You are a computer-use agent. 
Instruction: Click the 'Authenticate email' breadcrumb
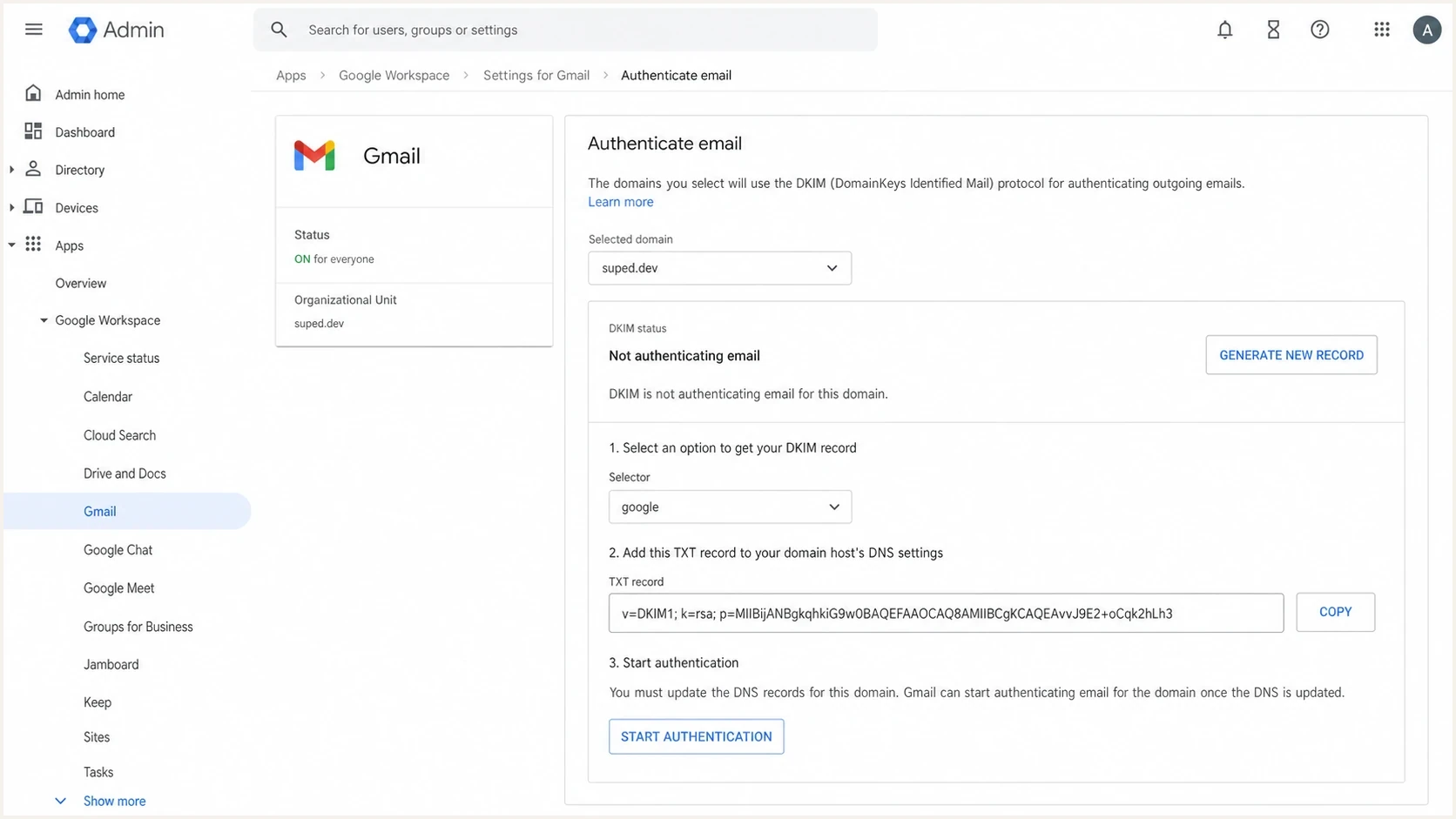point(676,75)
